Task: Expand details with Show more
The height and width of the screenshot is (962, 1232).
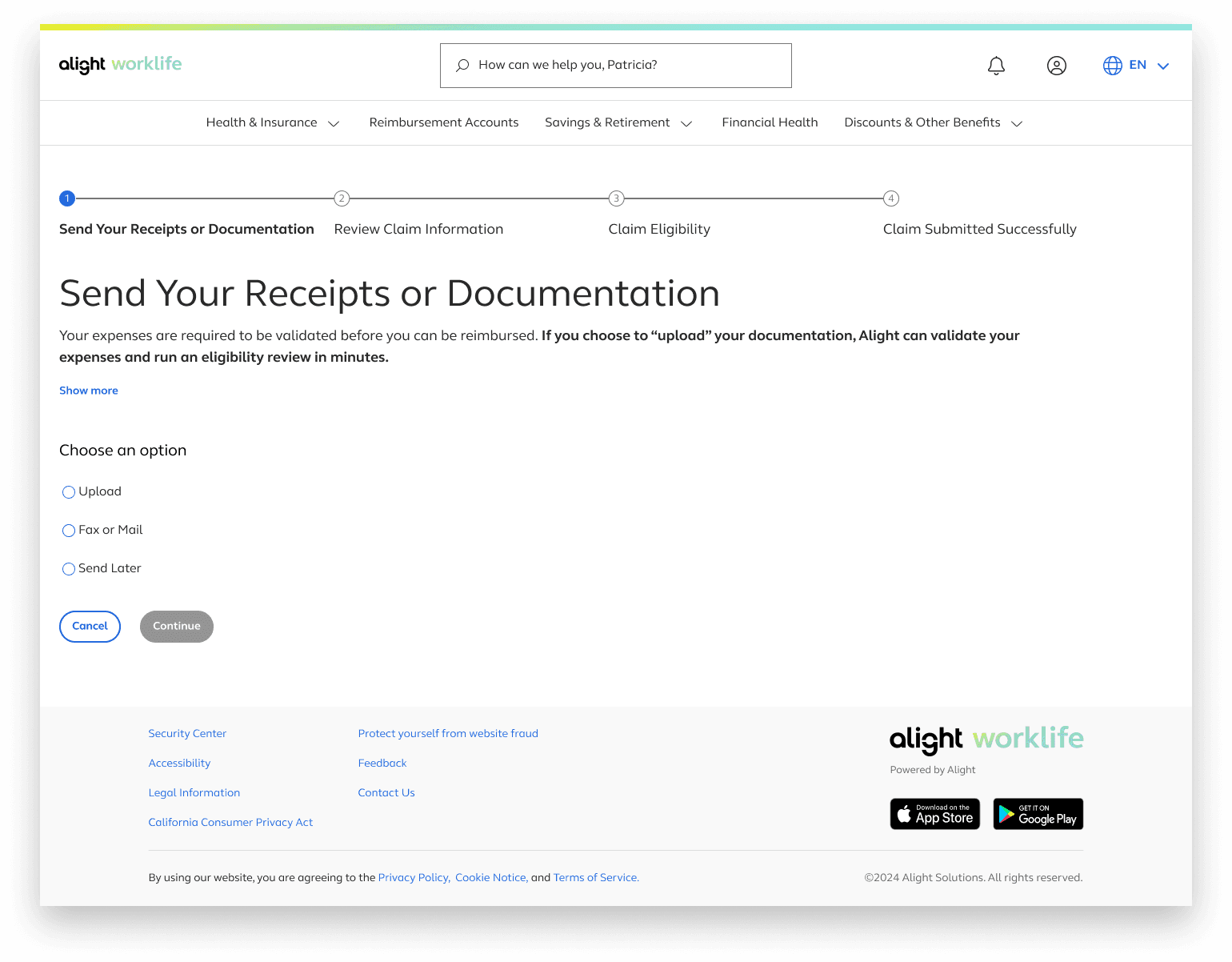Action: coord(89,391)
